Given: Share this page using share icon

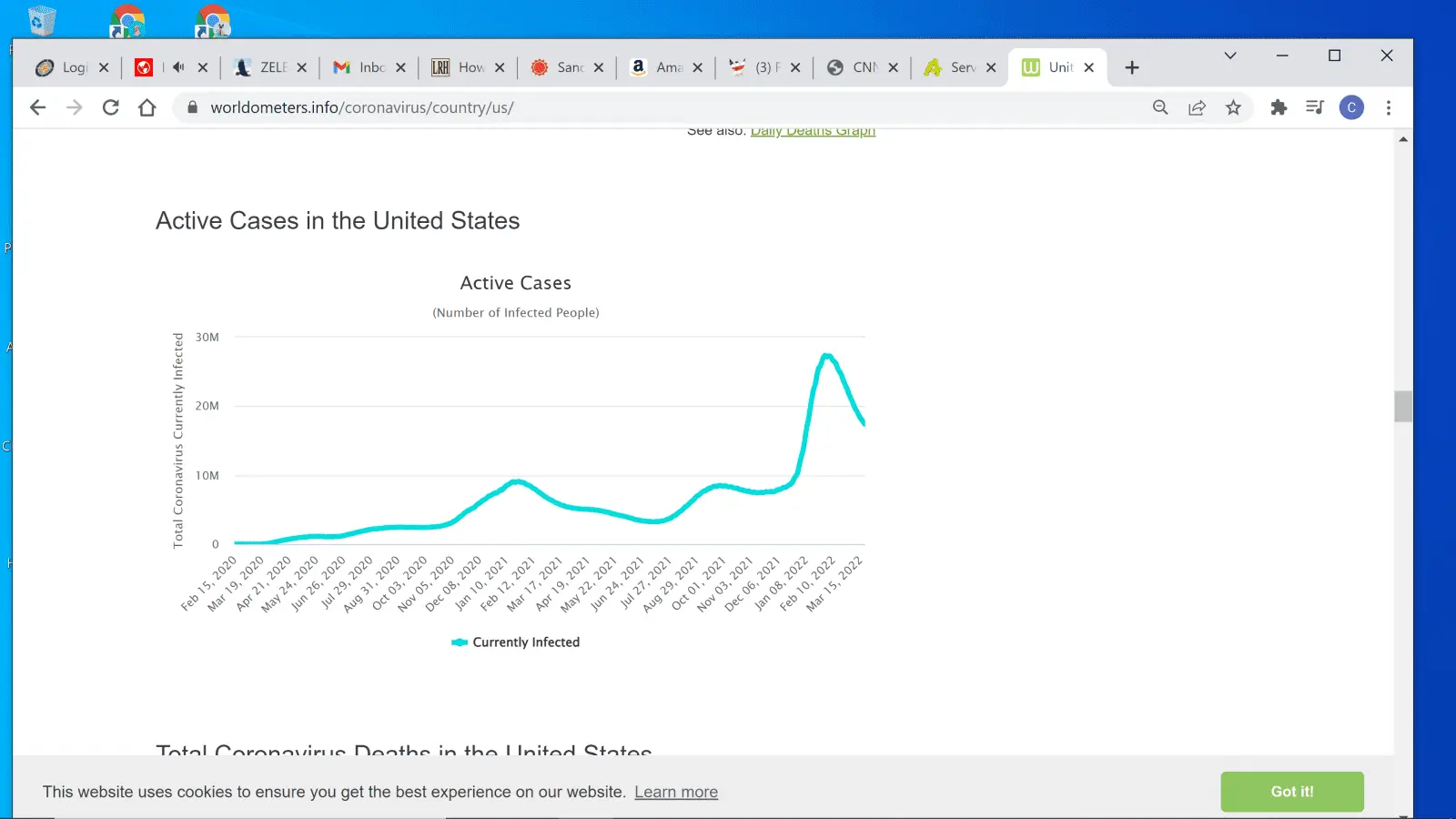Looking at the screenshot, I should (x=1197, y=107).
